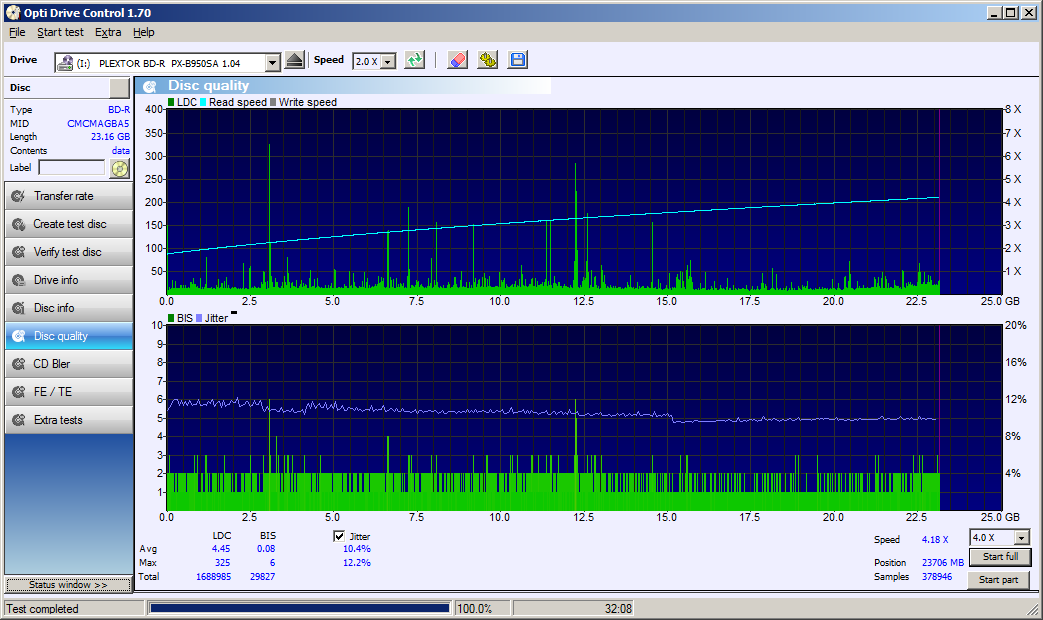Click the gray Write speed legend swatch
The height and width of the screenshot is (620, 1043).
click(x=273, y=102)
